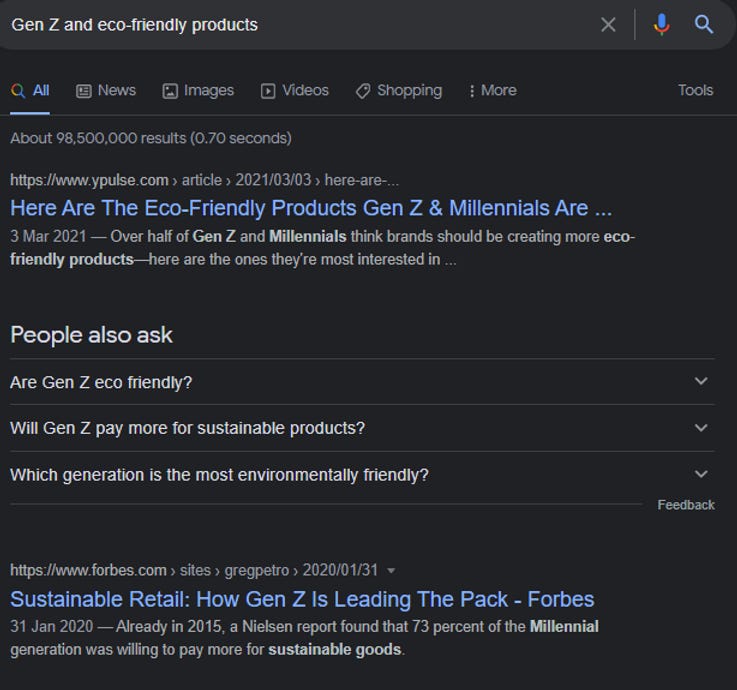Expand 'Are Gen Z eco friendly?' question
The image size is (737, 690).
362,382
